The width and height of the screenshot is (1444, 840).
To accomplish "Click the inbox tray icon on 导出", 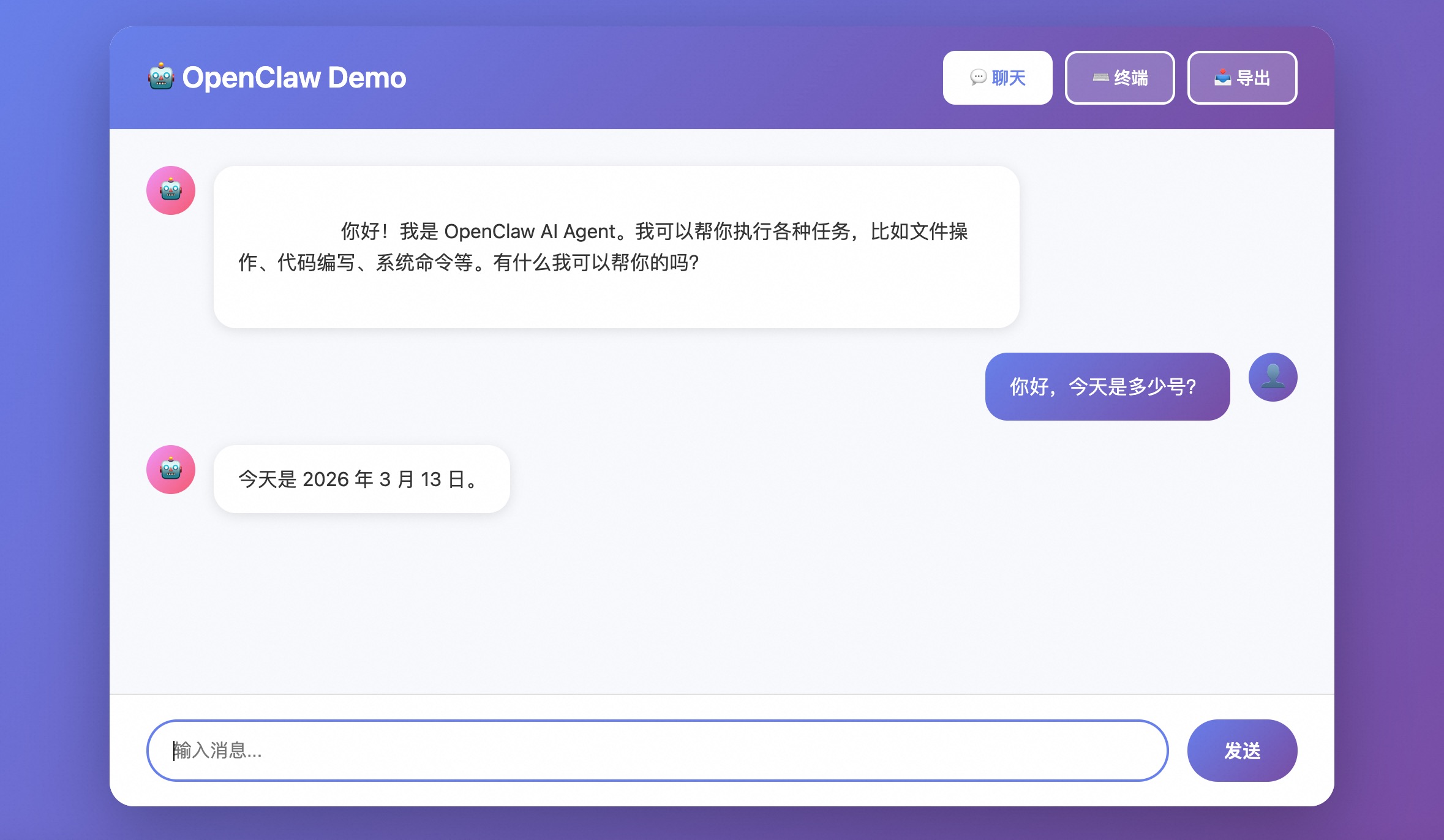I will click(x=1222, y=77).
